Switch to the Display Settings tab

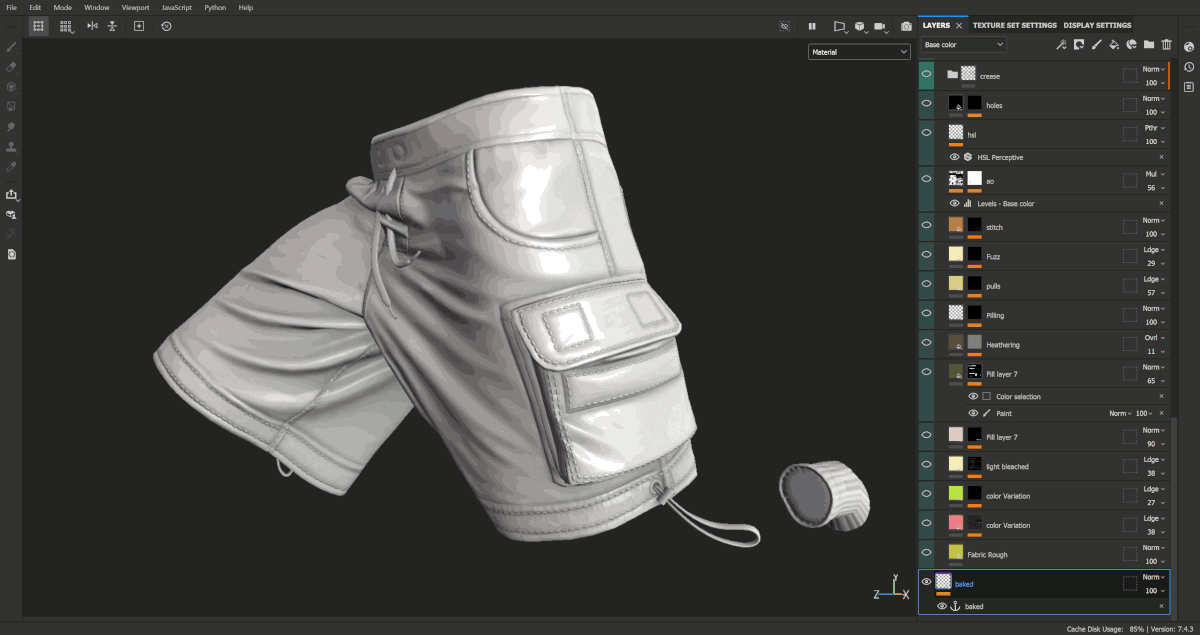(1097, 25)
